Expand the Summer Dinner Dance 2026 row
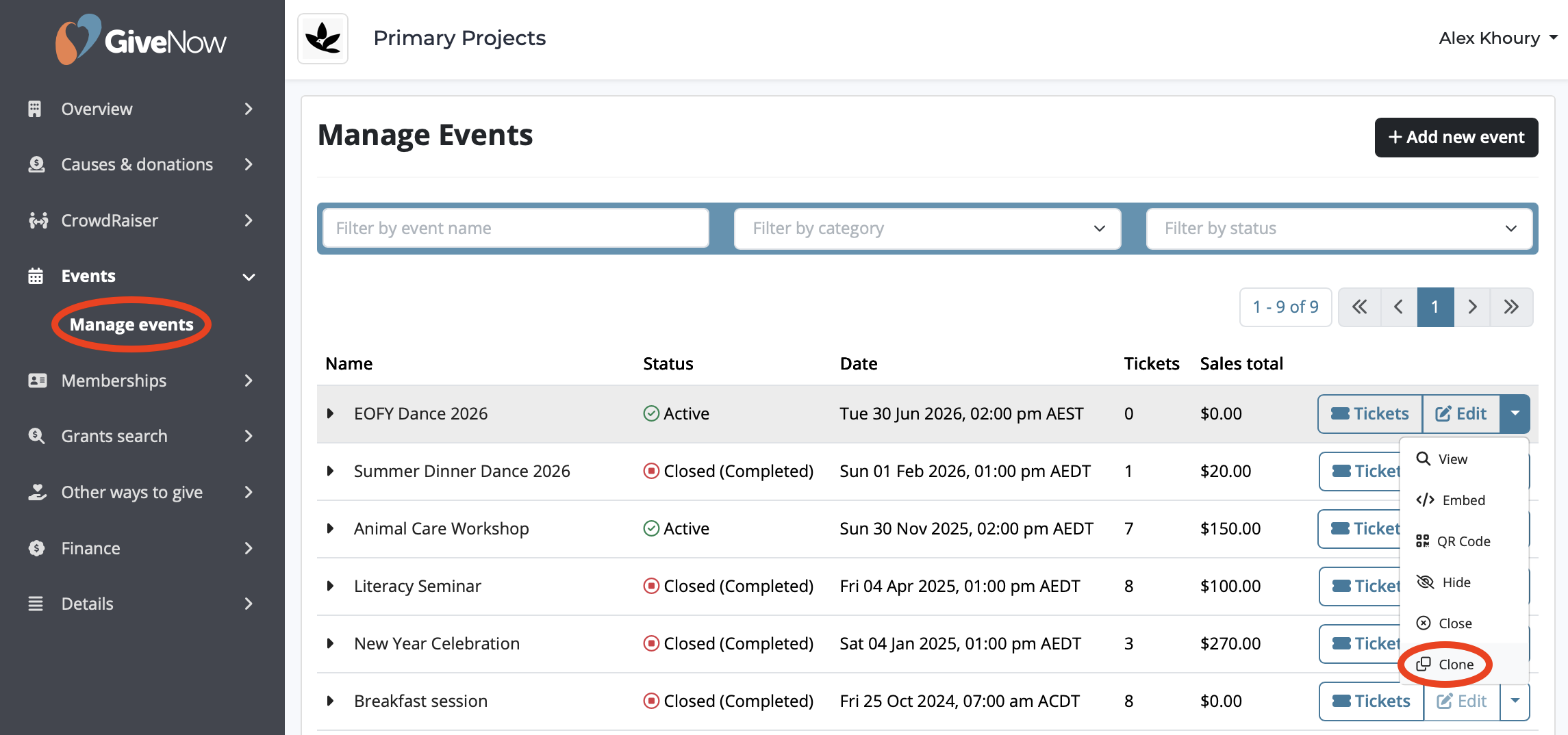This screenshot has height=735, width=1568. coord(331,471)
